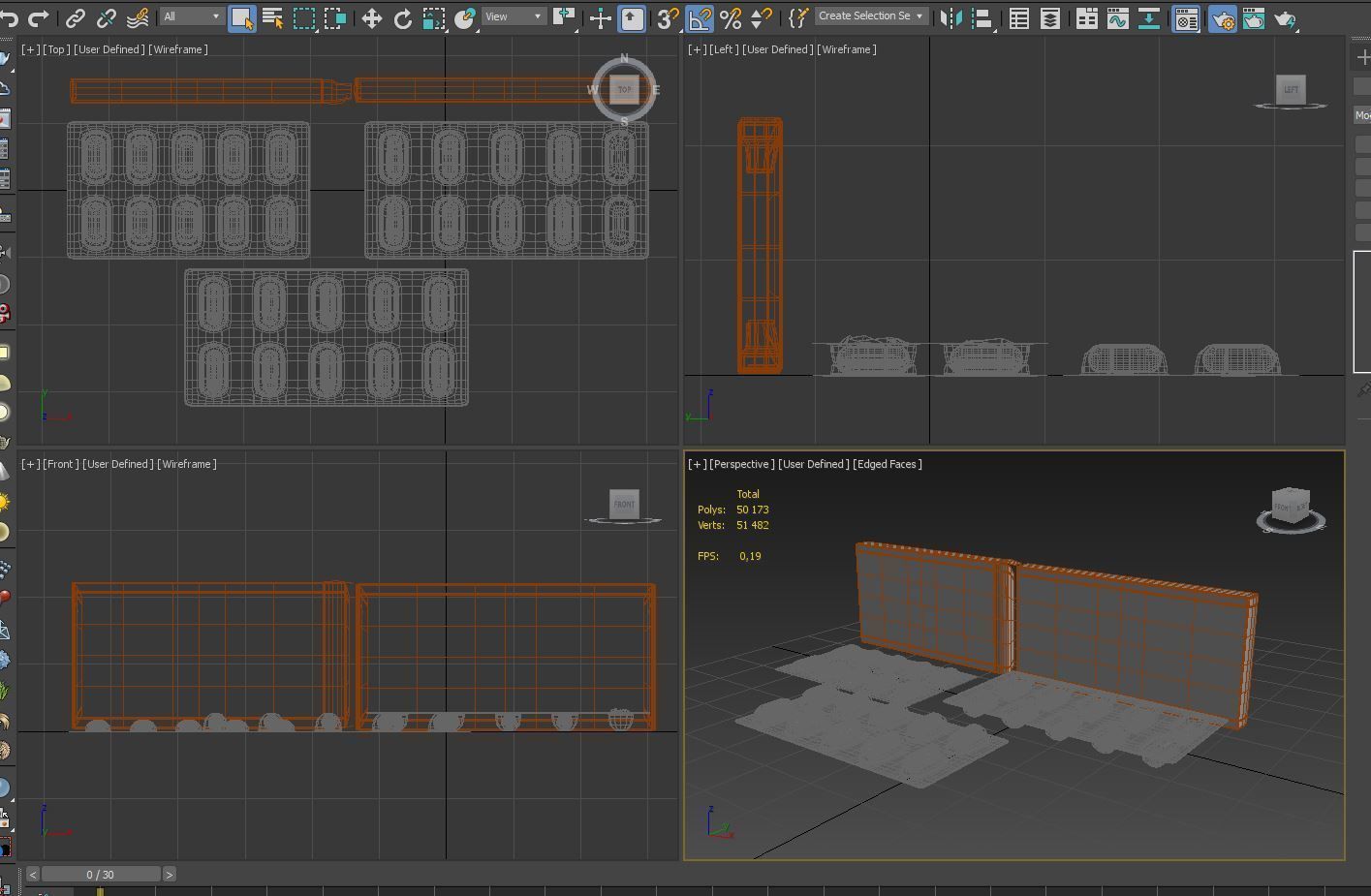Click the Mirror tool icon
This screenshot has width=1371, height=896.
coord(951,17)
